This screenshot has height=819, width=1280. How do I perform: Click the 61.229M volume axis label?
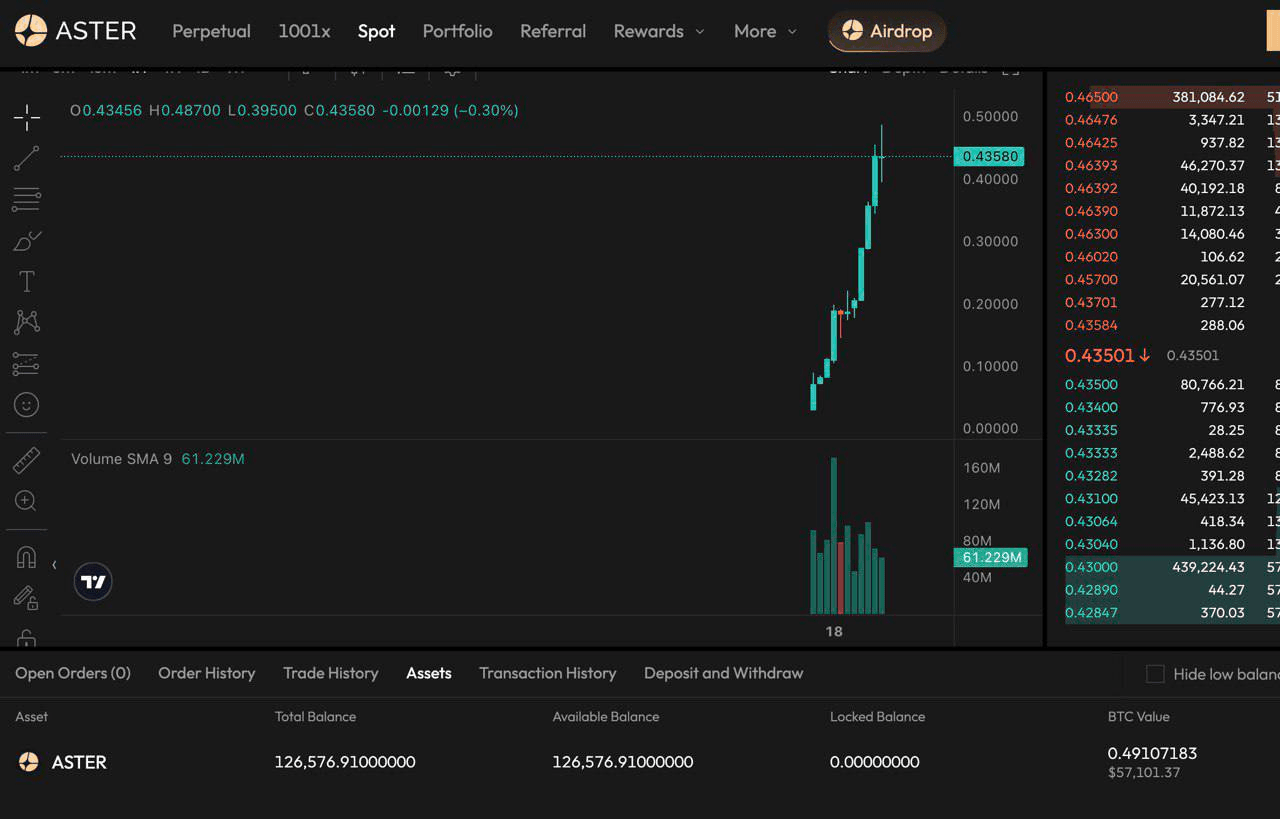click(991, 557)
